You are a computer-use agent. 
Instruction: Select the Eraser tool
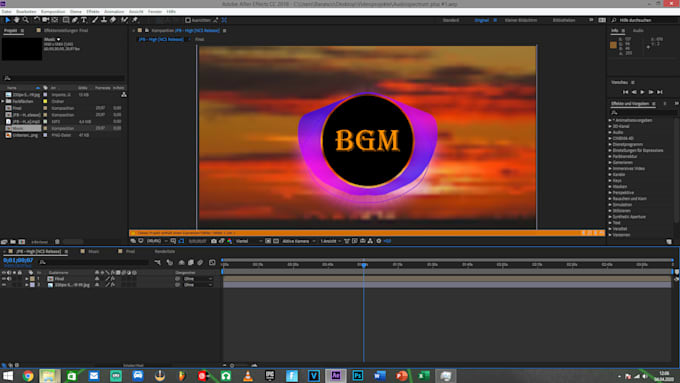click(113, 20)
